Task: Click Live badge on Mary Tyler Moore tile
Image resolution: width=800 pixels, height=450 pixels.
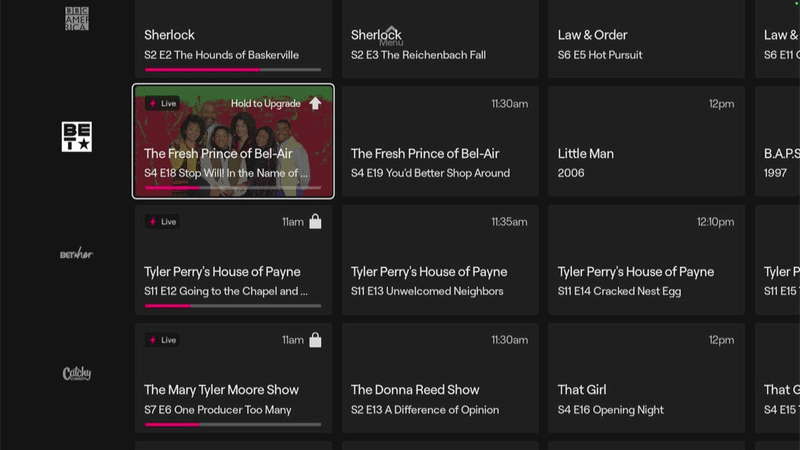Action: (x=162, y=340)
